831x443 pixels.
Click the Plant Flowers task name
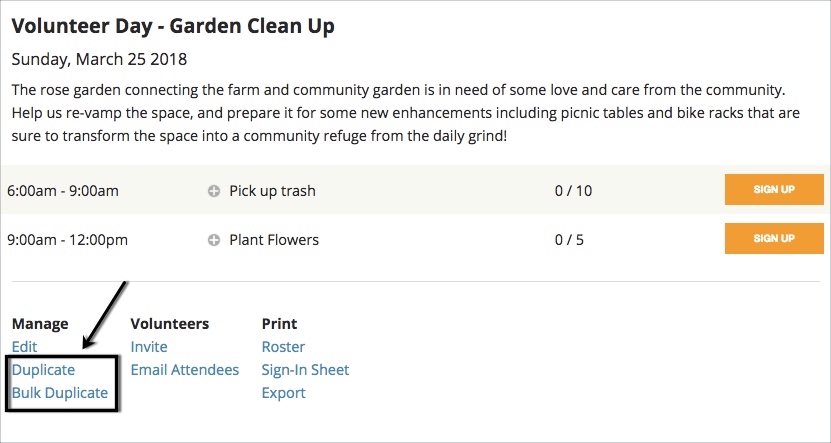(274, 240)
